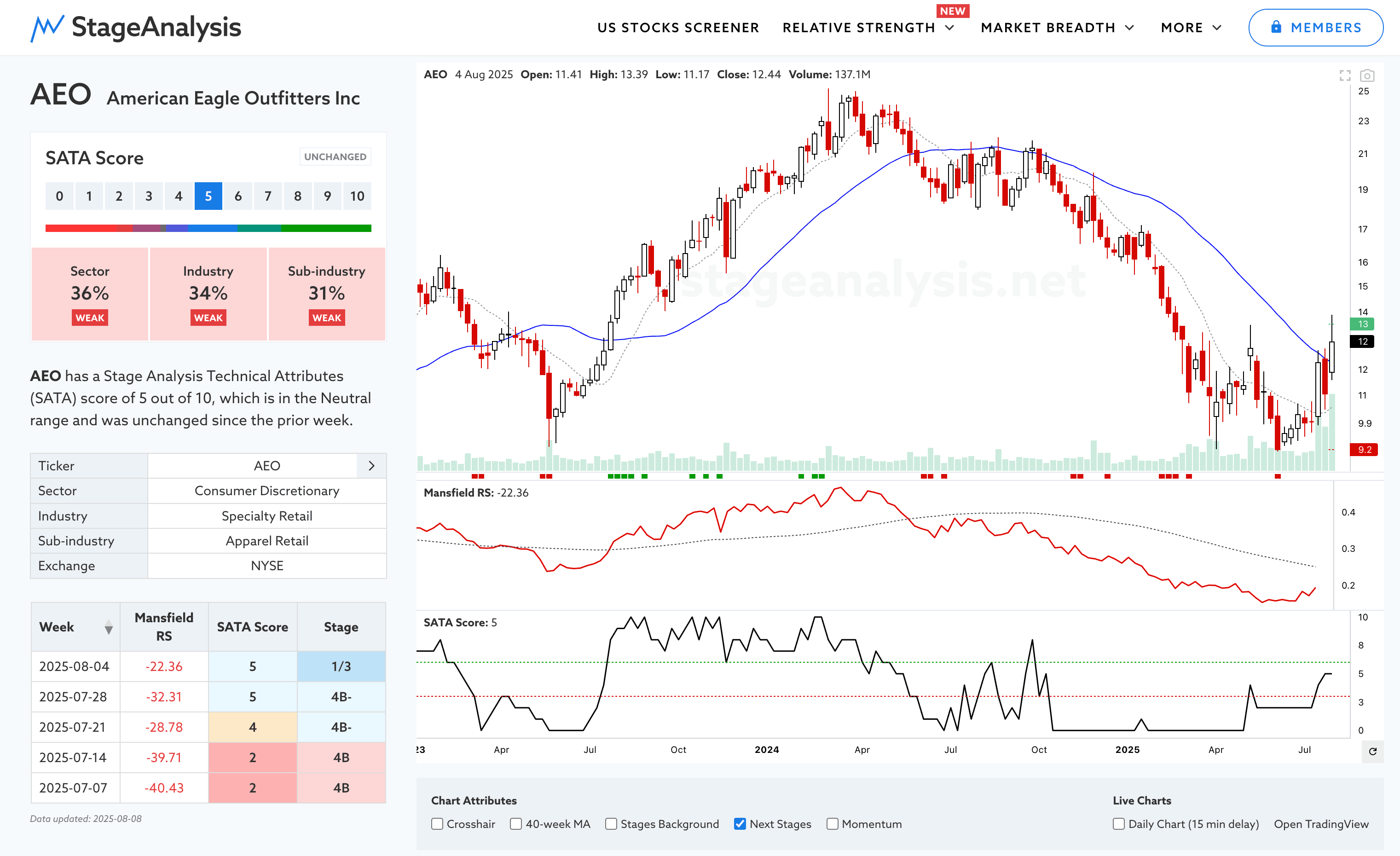Enable the Momentum checkbox
1400x856 pixels.
click(833, 824)
